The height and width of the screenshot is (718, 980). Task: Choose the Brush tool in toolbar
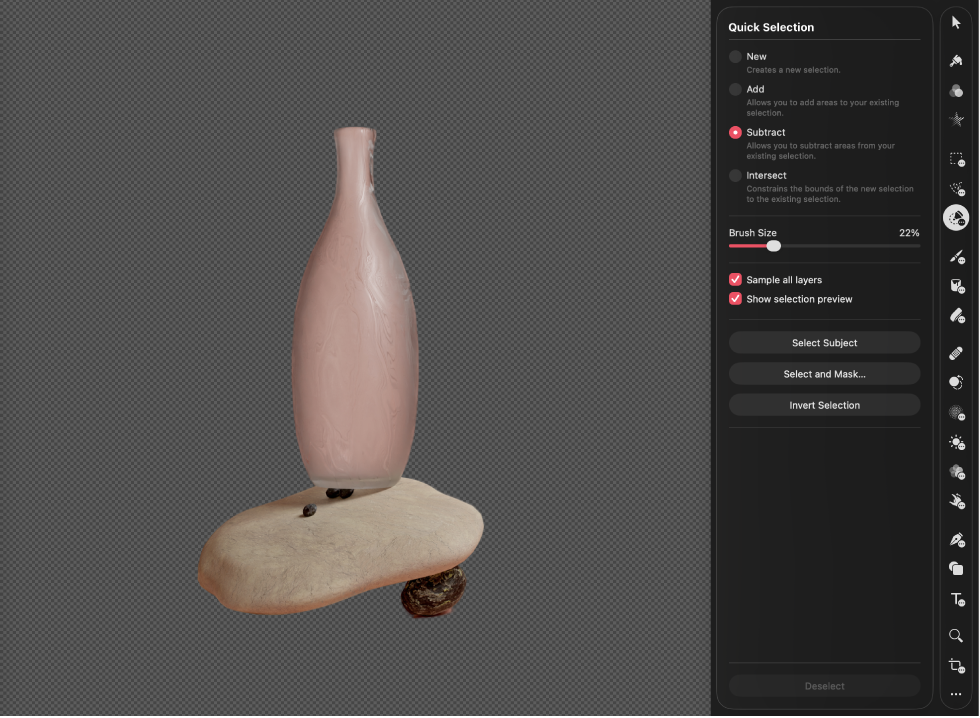coord(956,257)
